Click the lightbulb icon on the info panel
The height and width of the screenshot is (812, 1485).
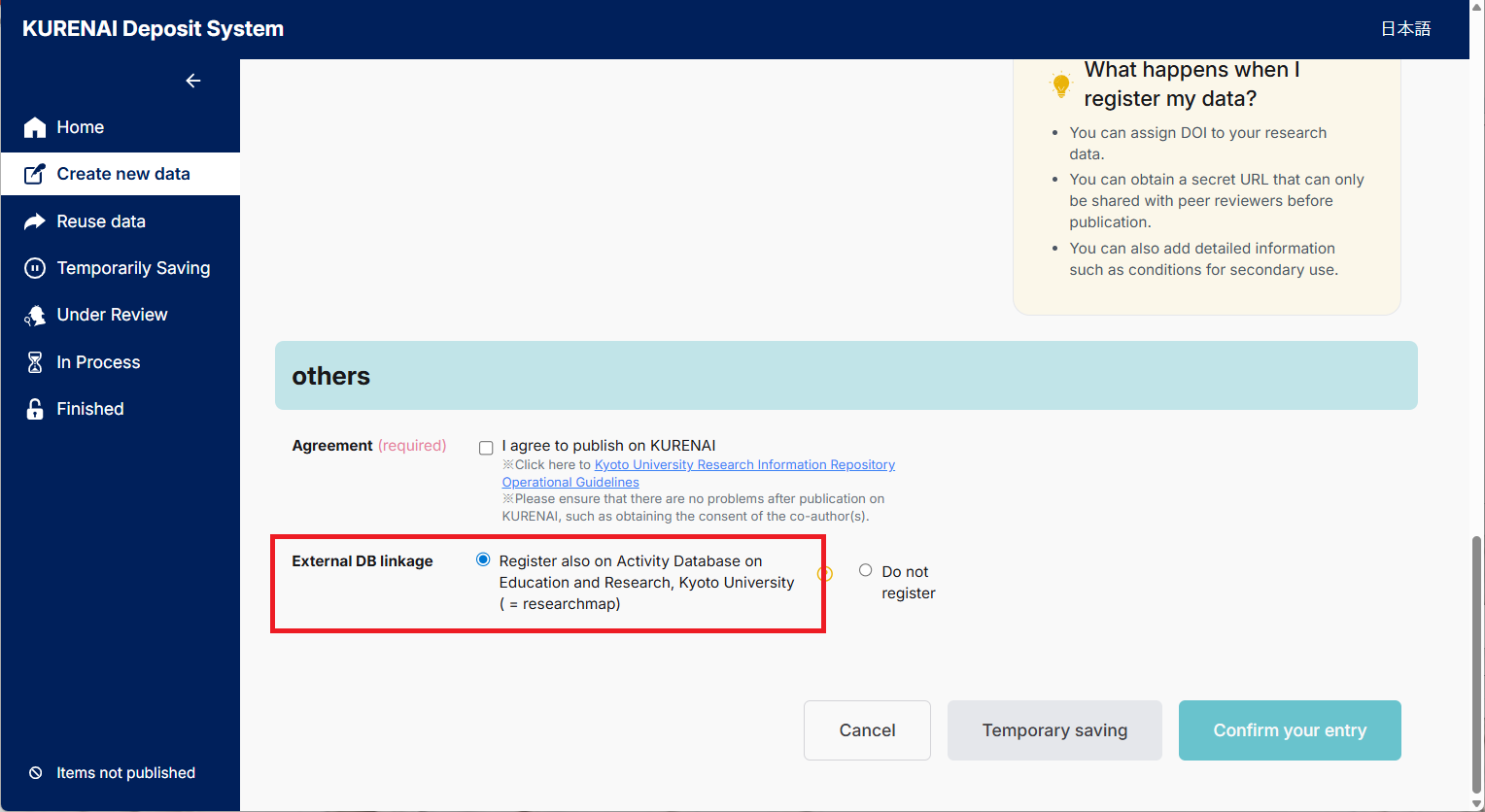pyautogui.click(x=1061, y=85)
